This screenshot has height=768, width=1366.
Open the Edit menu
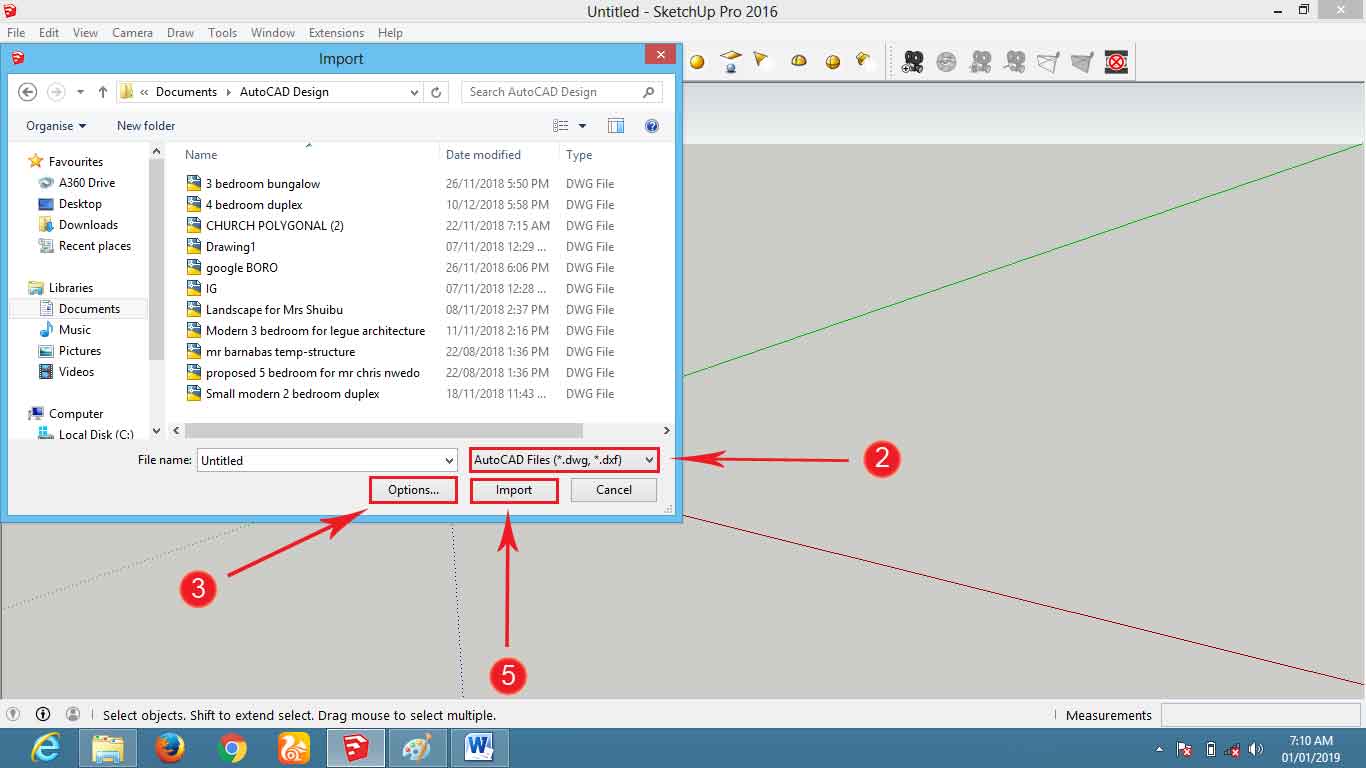pyautogui.click(x=49, y=33)
